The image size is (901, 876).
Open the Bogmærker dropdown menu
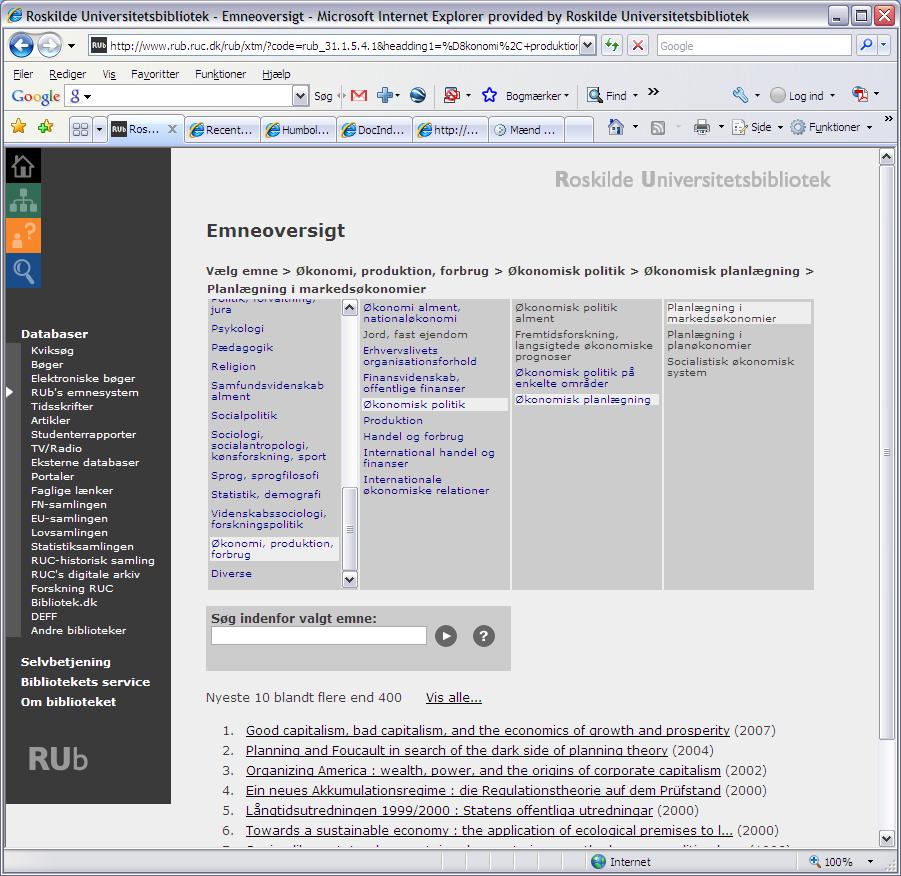coord(536,96)
